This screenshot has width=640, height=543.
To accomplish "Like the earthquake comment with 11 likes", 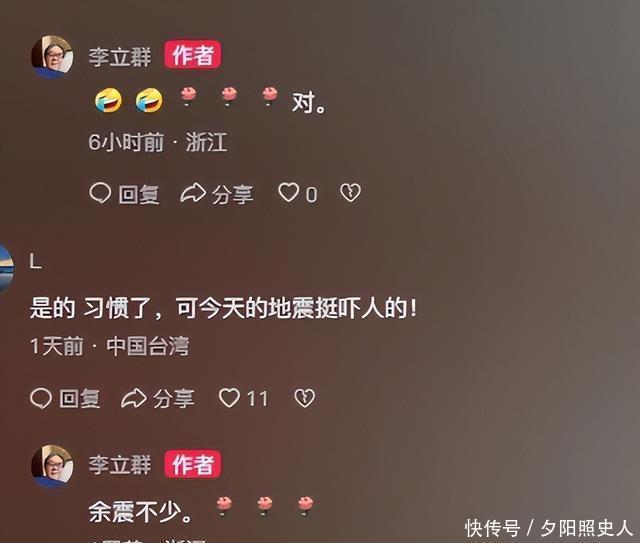I will coord(229,398).
